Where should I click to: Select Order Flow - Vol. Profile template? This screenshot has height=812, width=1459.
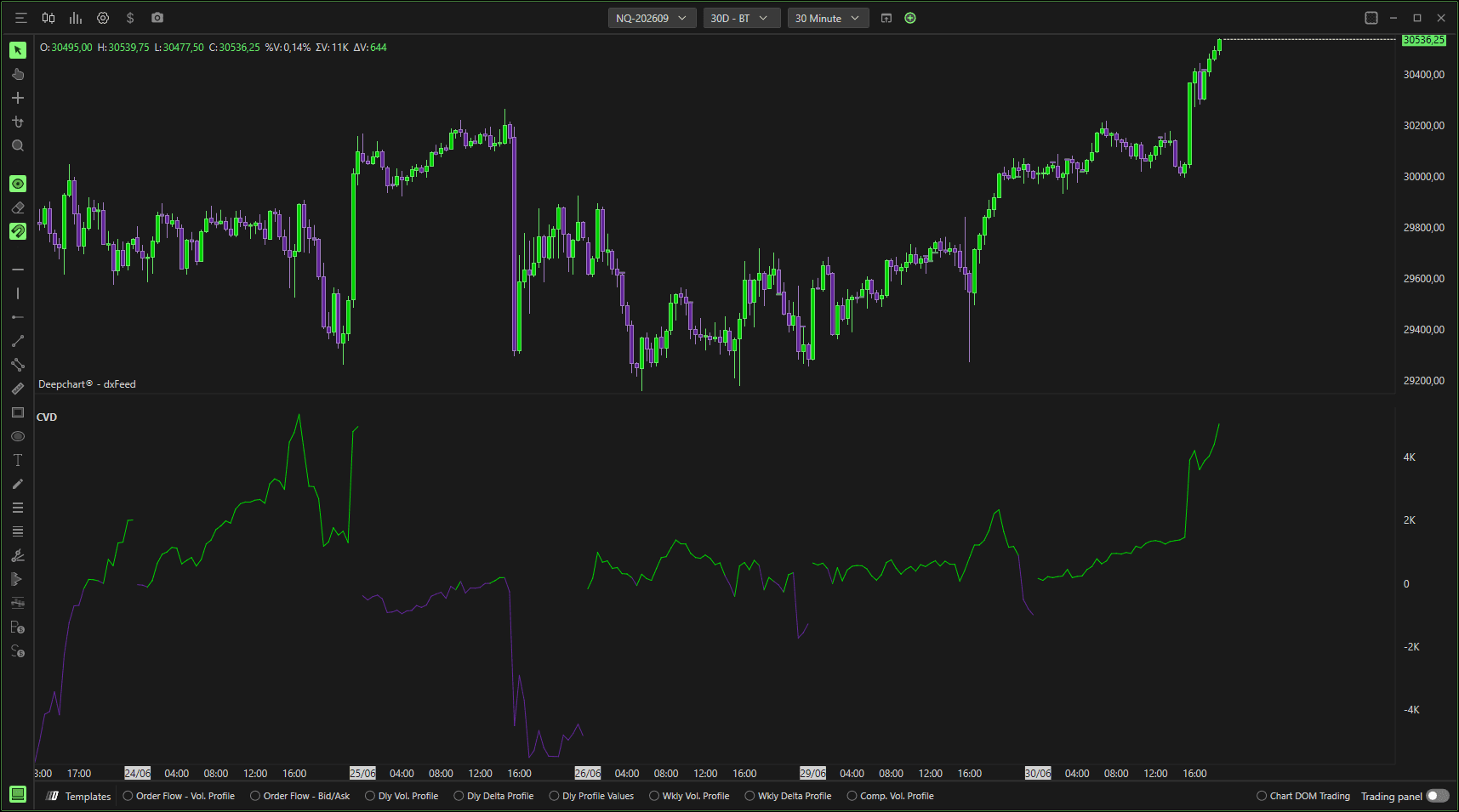180,796
